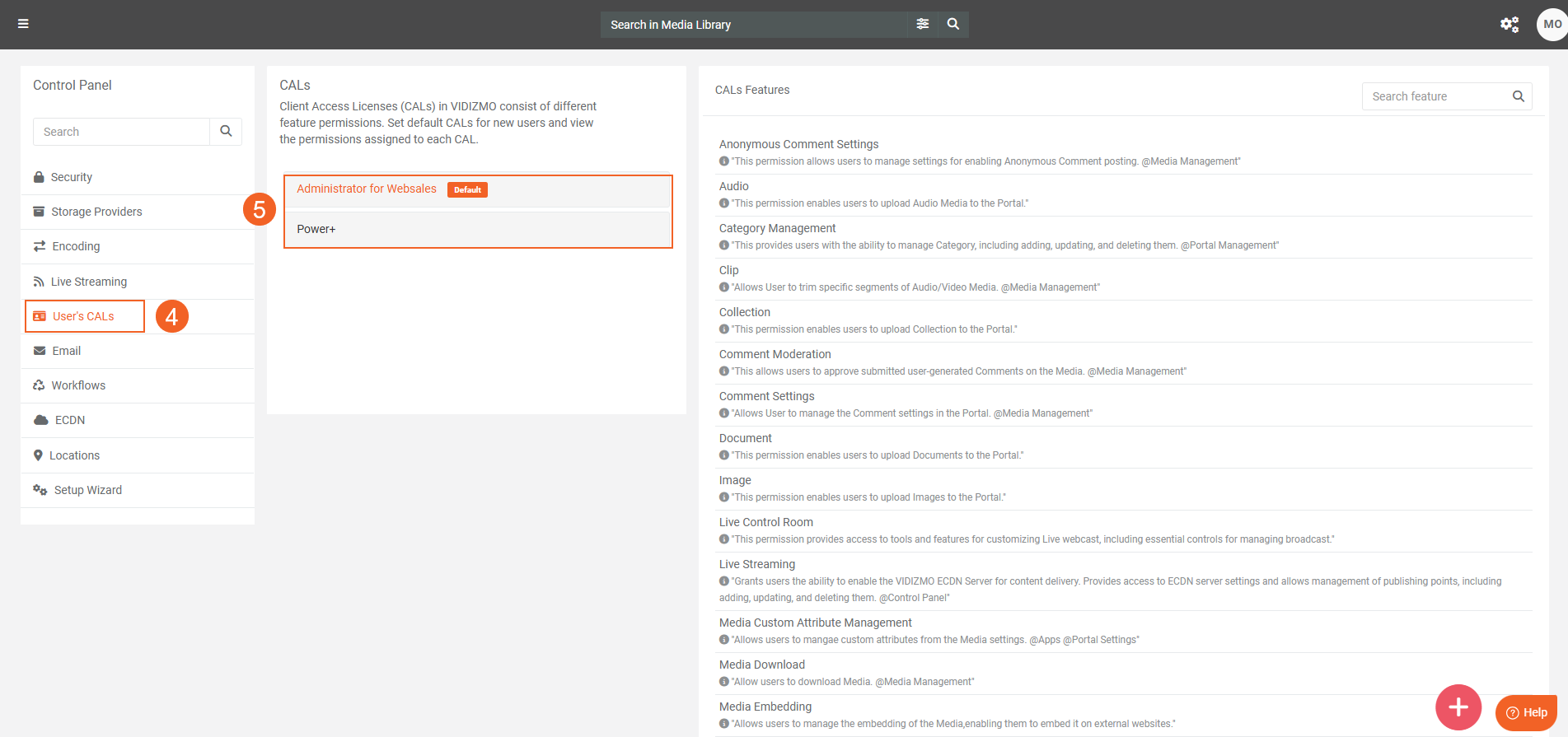Viewport: 1568px width, 737px height.
Task: Open Storage Providers settings
Action: [96, 212]
